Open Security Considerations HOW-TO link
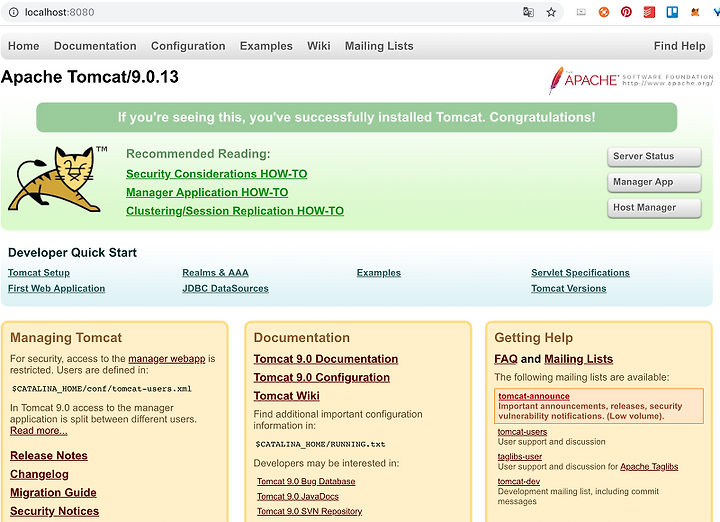 217,174
